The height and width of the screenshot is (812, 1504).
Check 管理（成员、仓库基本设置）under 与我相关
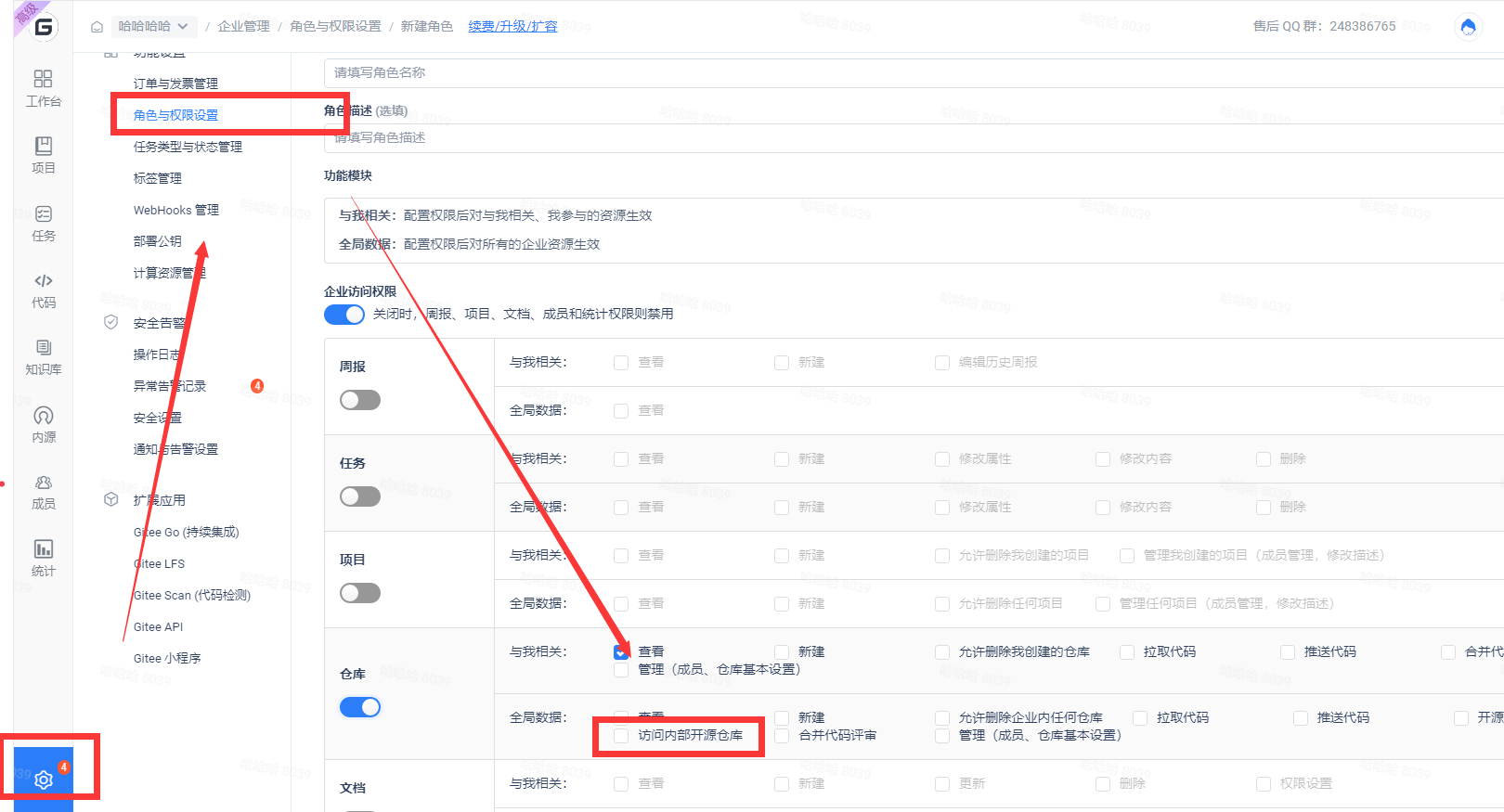(621, 670)
